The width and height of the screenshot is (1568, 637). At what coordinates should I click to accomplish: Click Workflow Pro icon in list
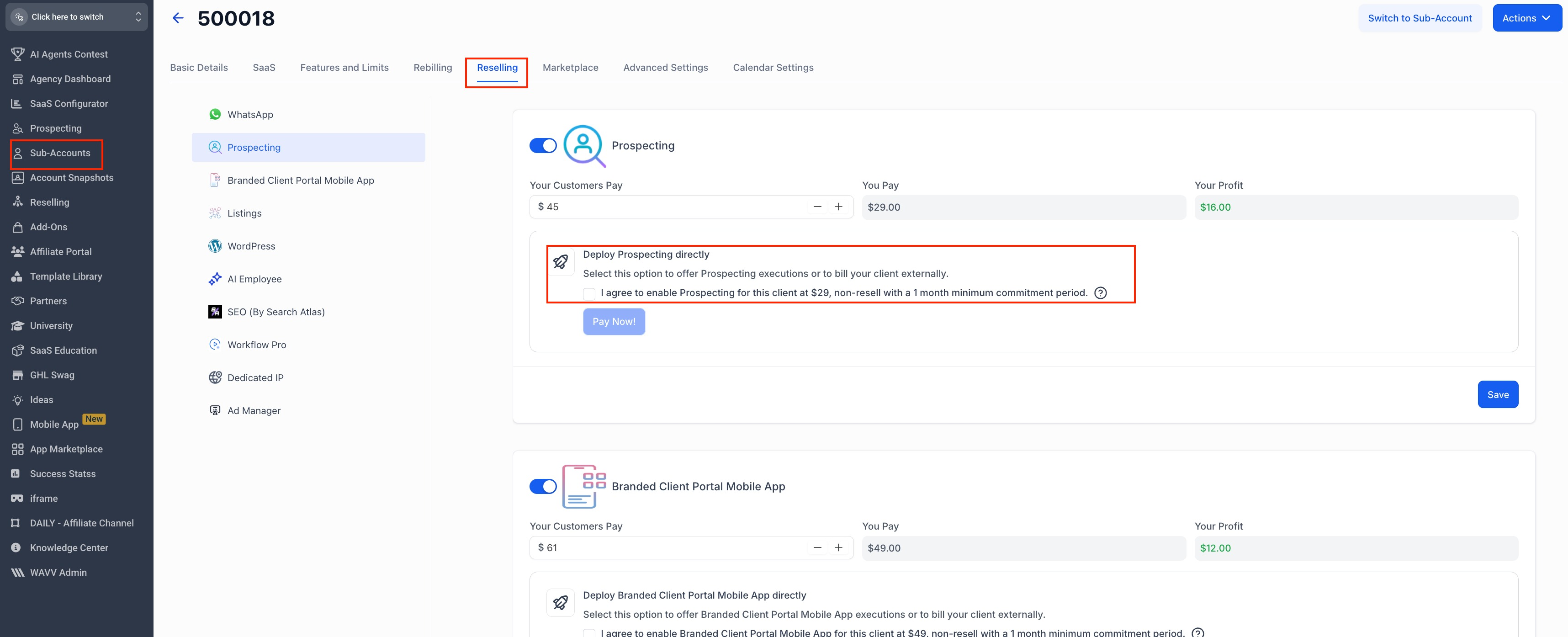215,345
